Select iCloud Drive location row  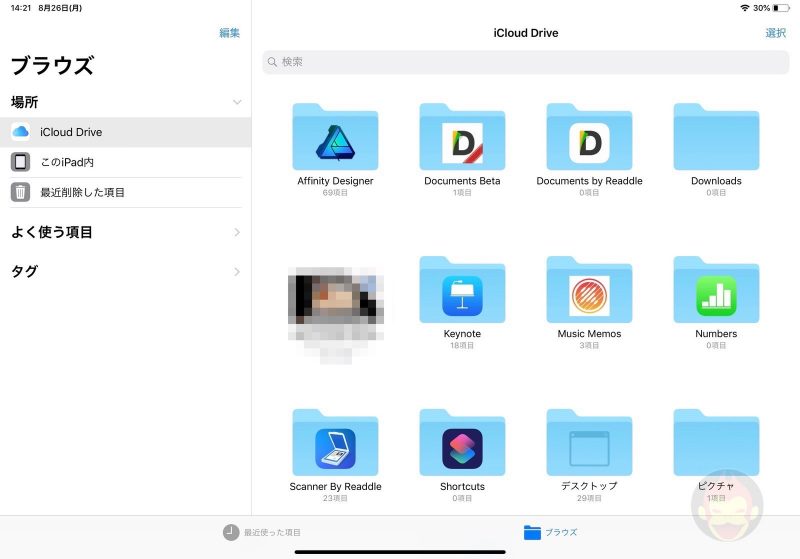tap(126, 132)
